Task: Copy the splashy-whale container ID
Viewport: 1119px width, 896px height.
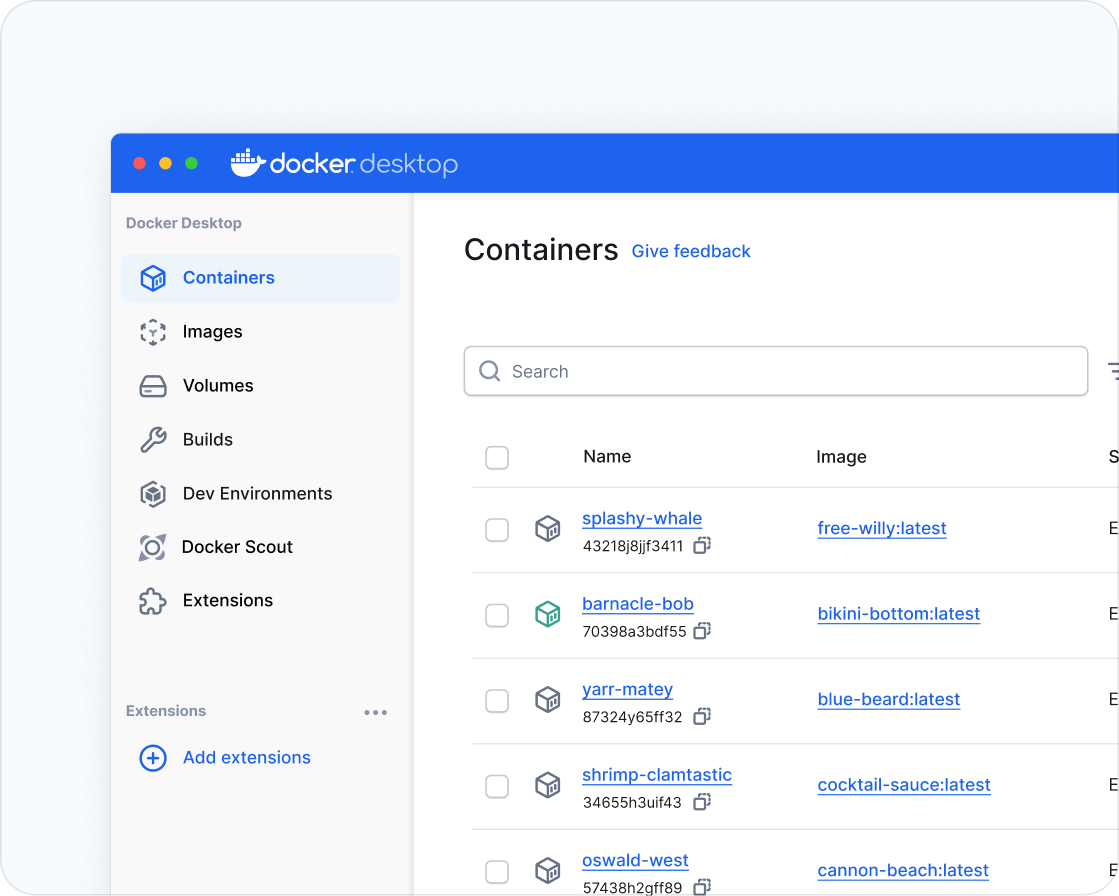Action: coord(702,546)
